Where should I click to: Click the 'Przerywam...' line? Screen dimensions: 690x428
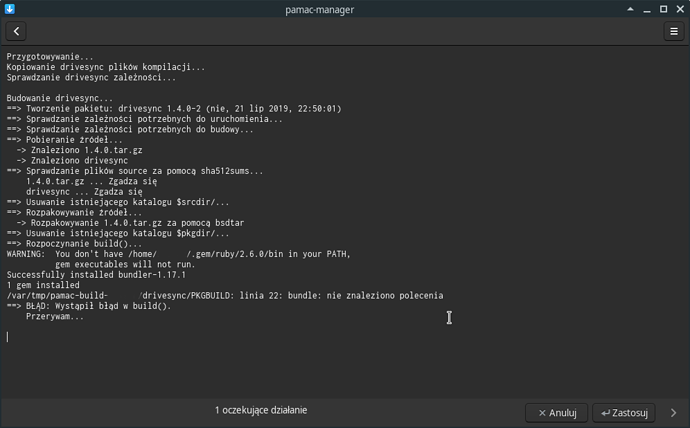click(x=55, y=316)
